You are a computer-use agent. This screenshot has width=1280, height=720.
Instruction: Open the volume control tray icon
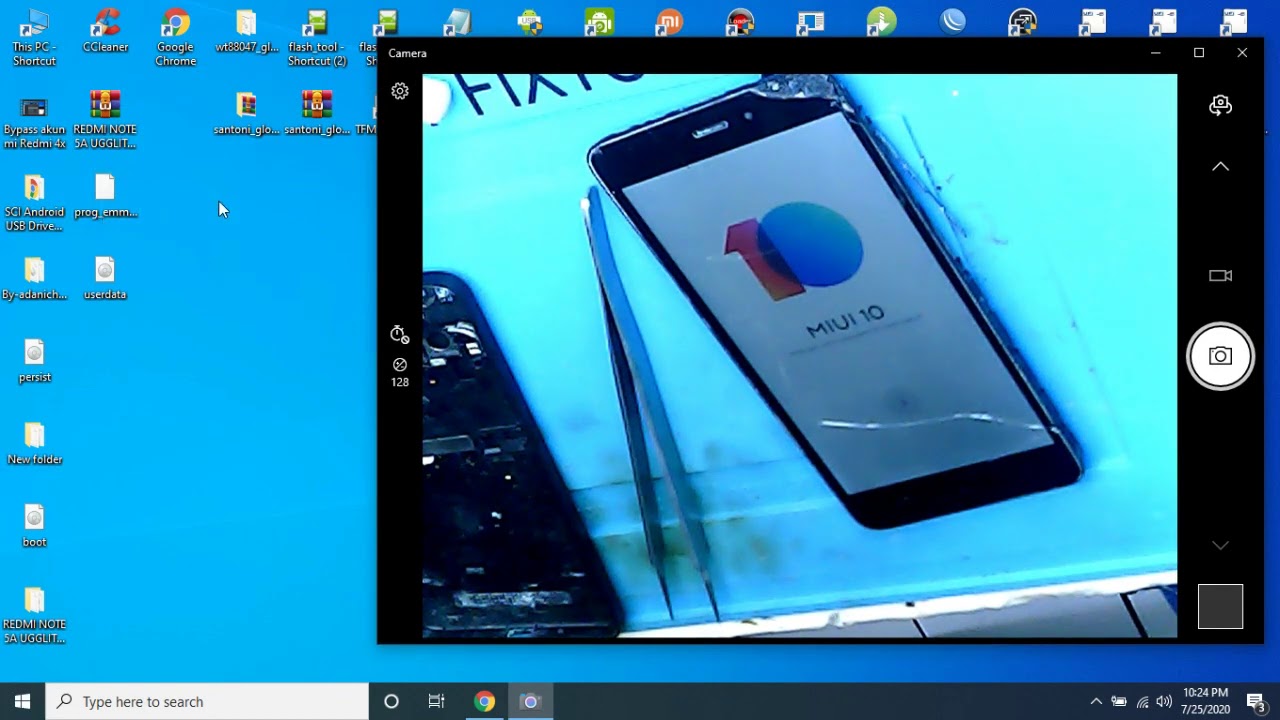coord(1164,701)
